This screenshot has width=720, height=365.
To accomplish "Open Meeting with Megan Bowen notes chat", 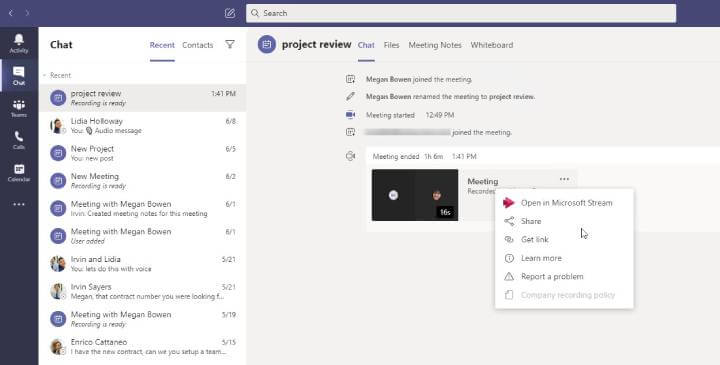I will click(142, 208).
